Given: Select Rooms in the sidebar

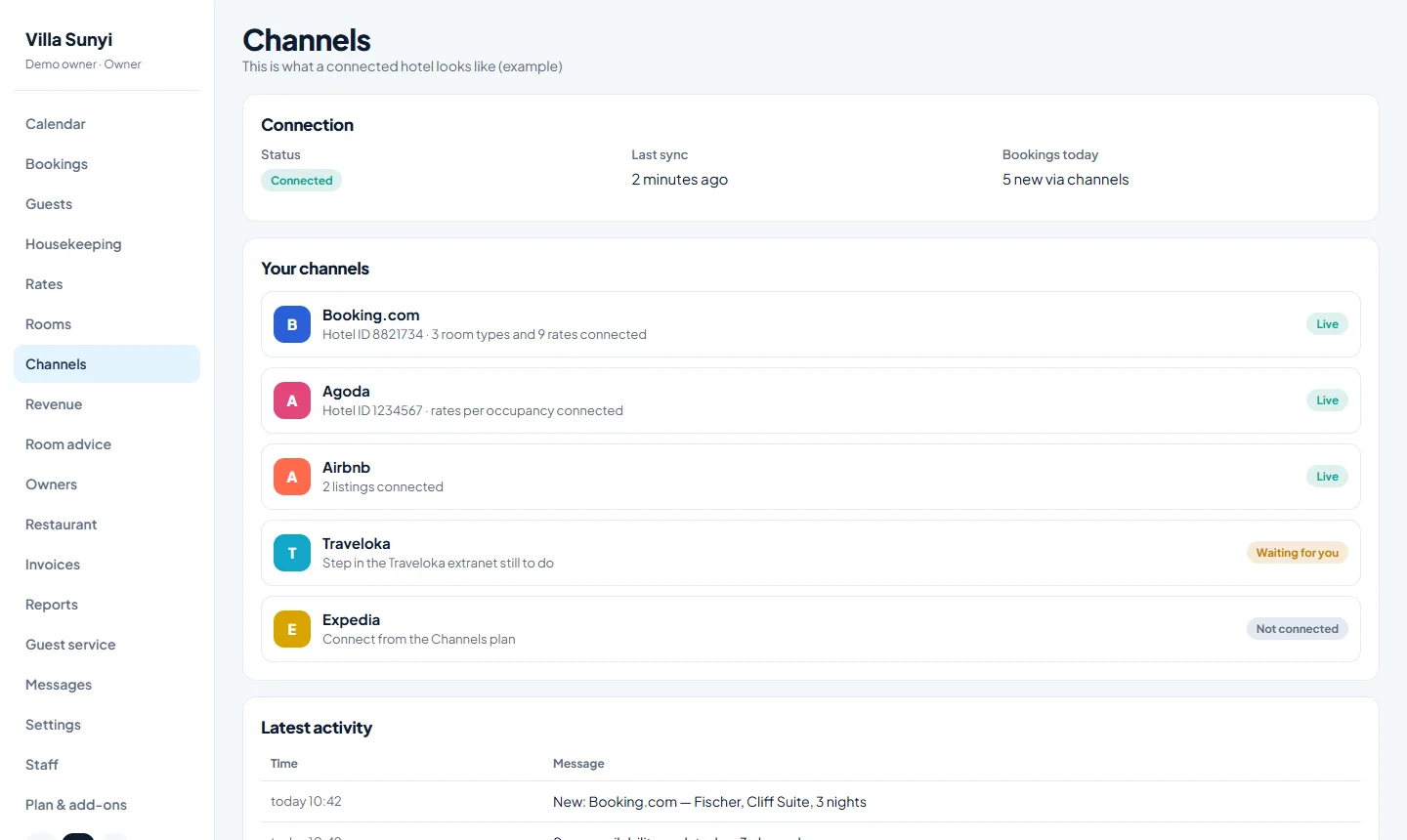Looking at the screenshot, I should coord(107,324).
